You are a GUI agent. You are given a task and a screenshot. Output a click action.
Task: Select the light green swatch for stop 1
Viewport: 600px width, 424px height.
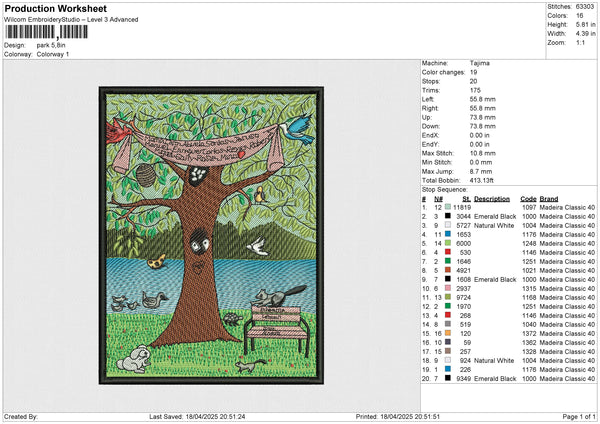[x=449, y=205]
